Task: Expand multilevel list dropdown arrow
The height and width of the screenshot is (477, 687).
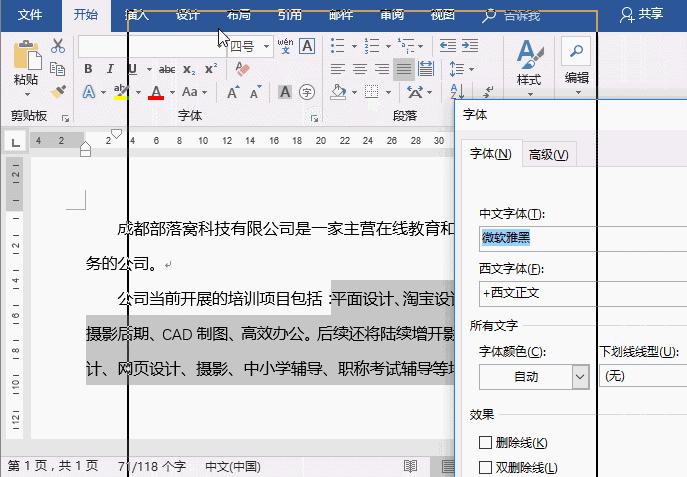Action: click(x=421, y=46)
